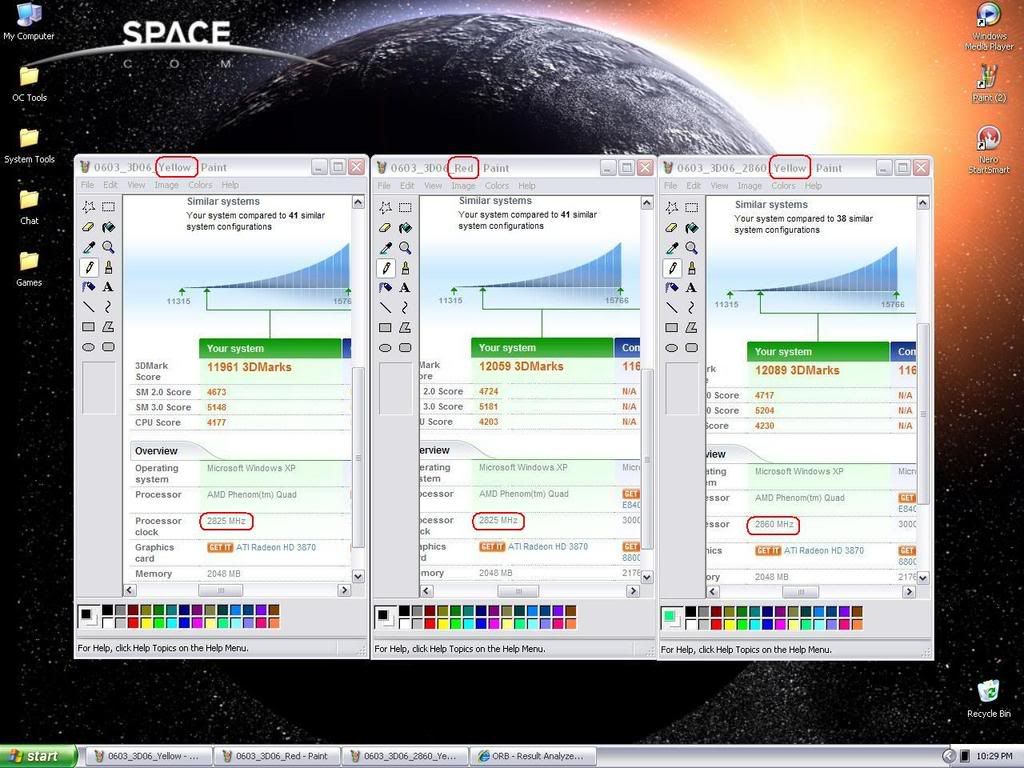1024x768 pixels.
Task: Select the Line tool in the 0603_3D06_Yellow window
Action: tap(89, 307)
